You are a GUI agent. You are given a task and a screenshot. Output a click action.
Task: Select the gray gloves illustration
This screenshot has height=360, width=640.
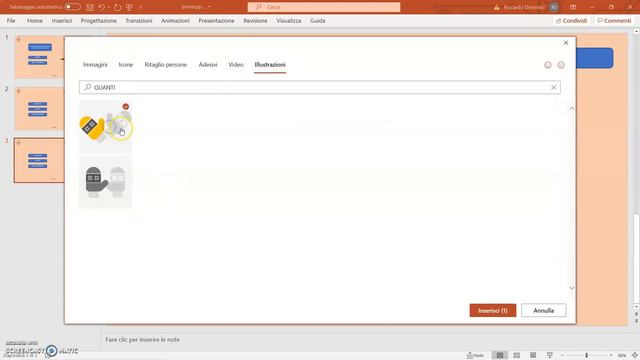tap(105, 182)
